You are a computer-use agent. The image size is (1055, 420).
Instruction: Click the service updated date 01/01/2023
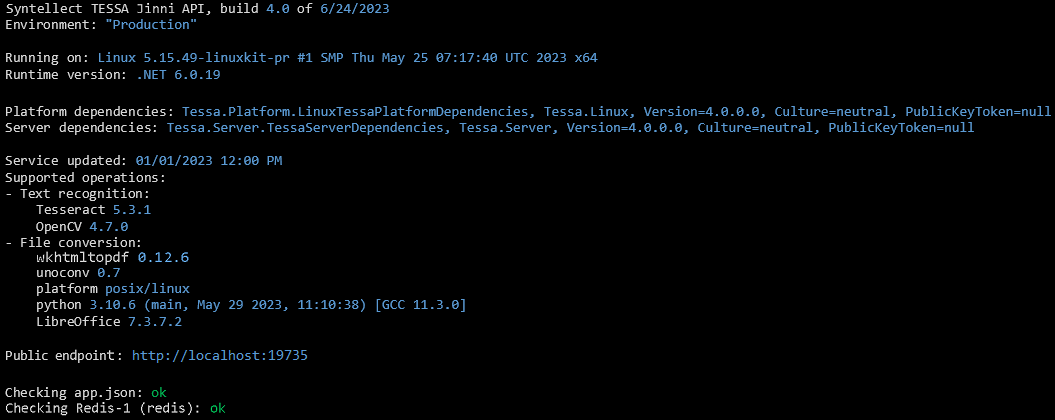pos(209,160)
